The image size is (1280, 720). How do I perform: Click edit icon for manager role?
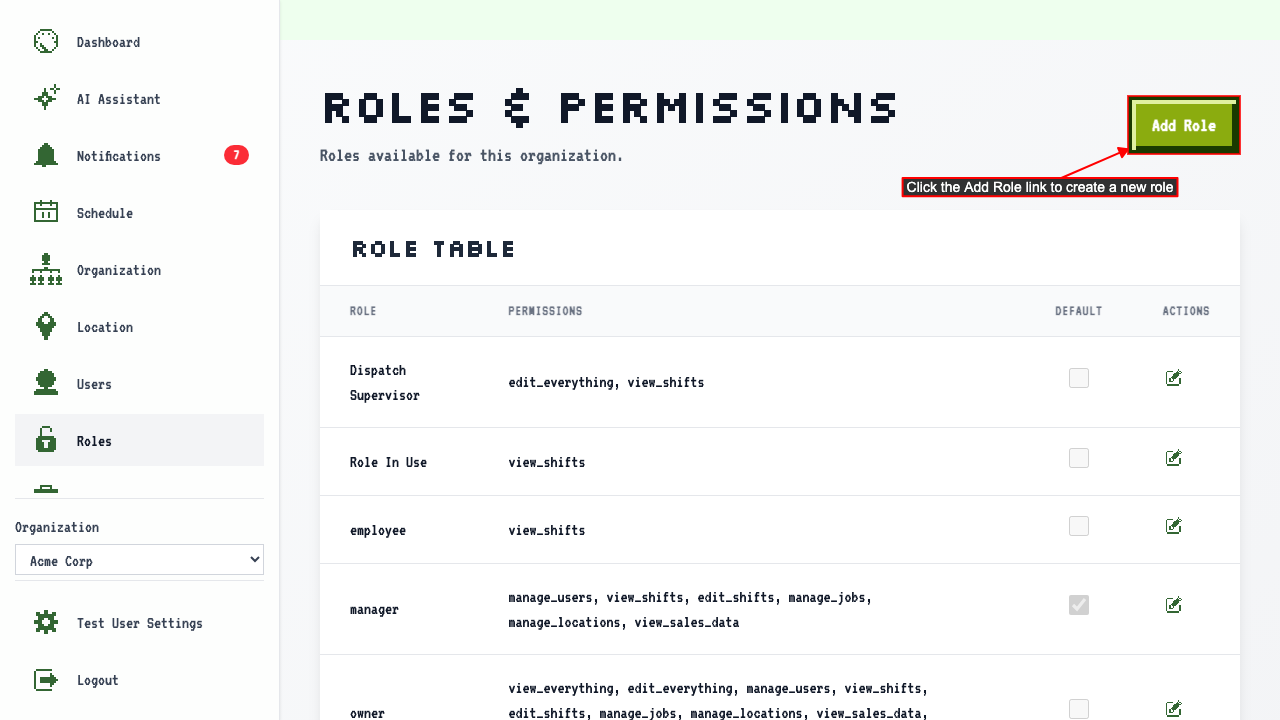[1174, 605]
